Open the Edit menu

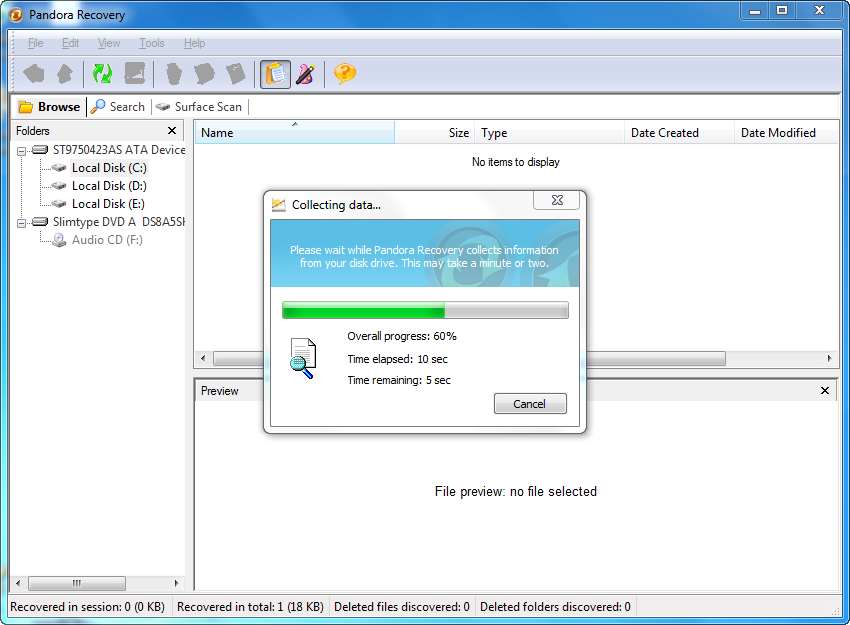[x=70, y=43]
